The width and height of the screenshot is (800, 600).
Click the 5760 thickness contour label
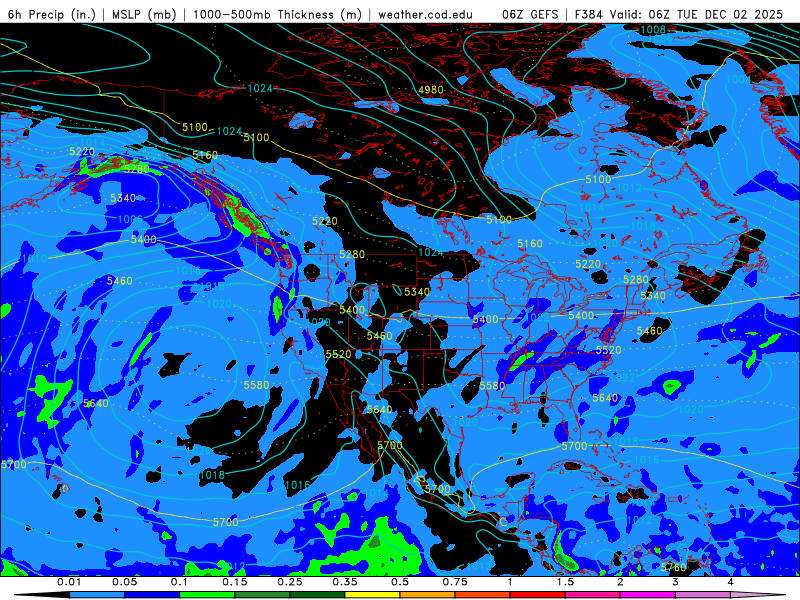tap(673, 567)
